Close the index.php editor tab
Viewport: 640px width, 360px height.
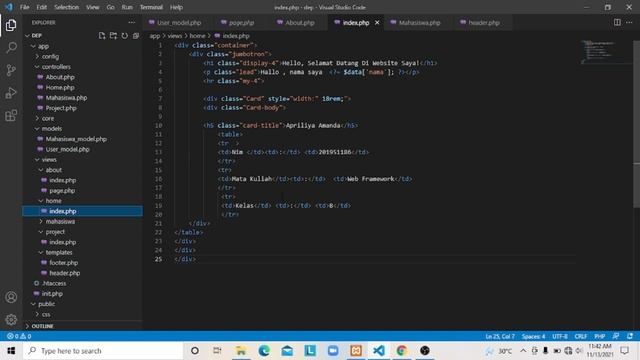click(377, 22)
